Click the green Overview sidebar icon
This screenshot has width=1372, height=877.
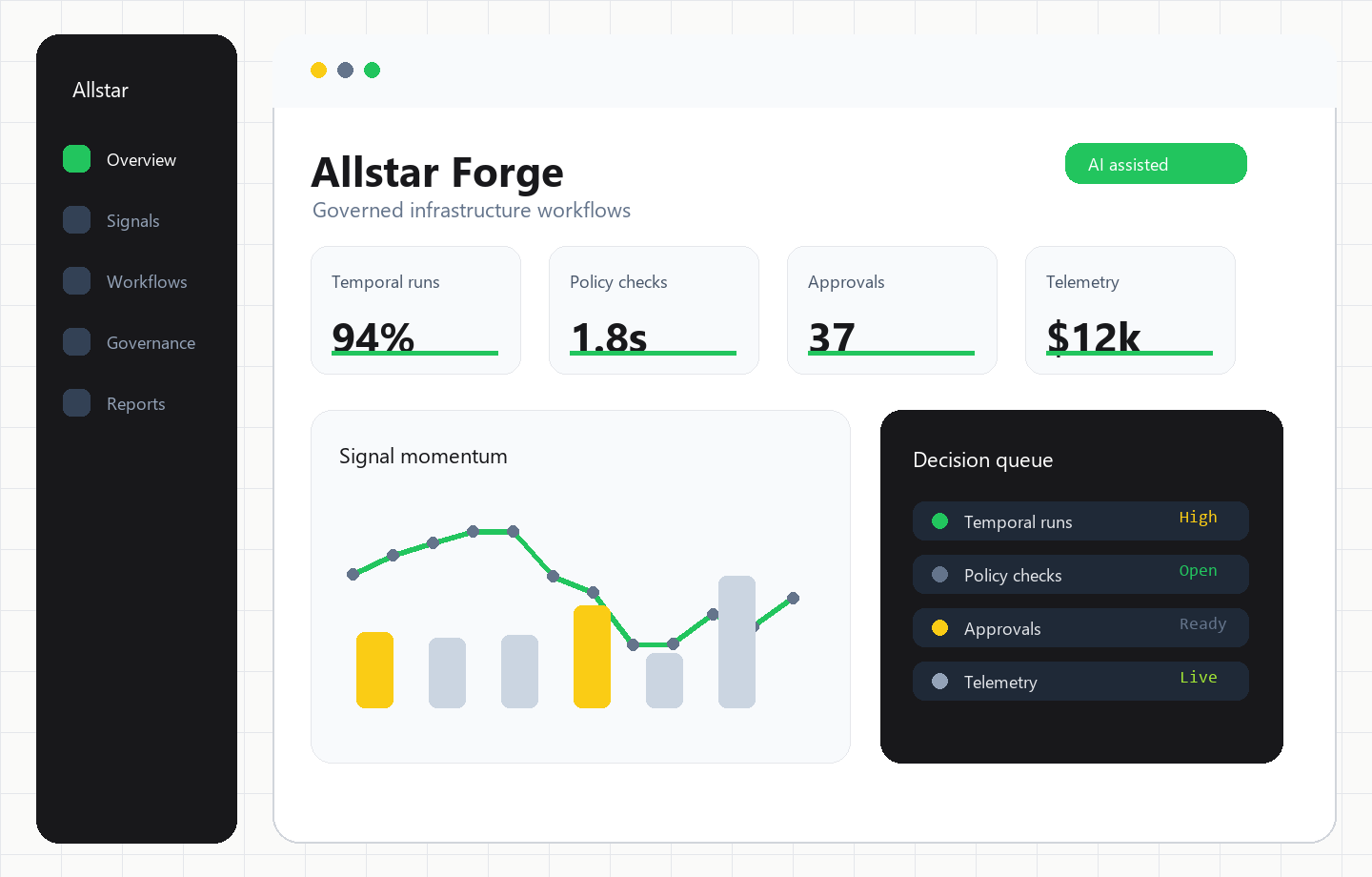pos(76,159)
